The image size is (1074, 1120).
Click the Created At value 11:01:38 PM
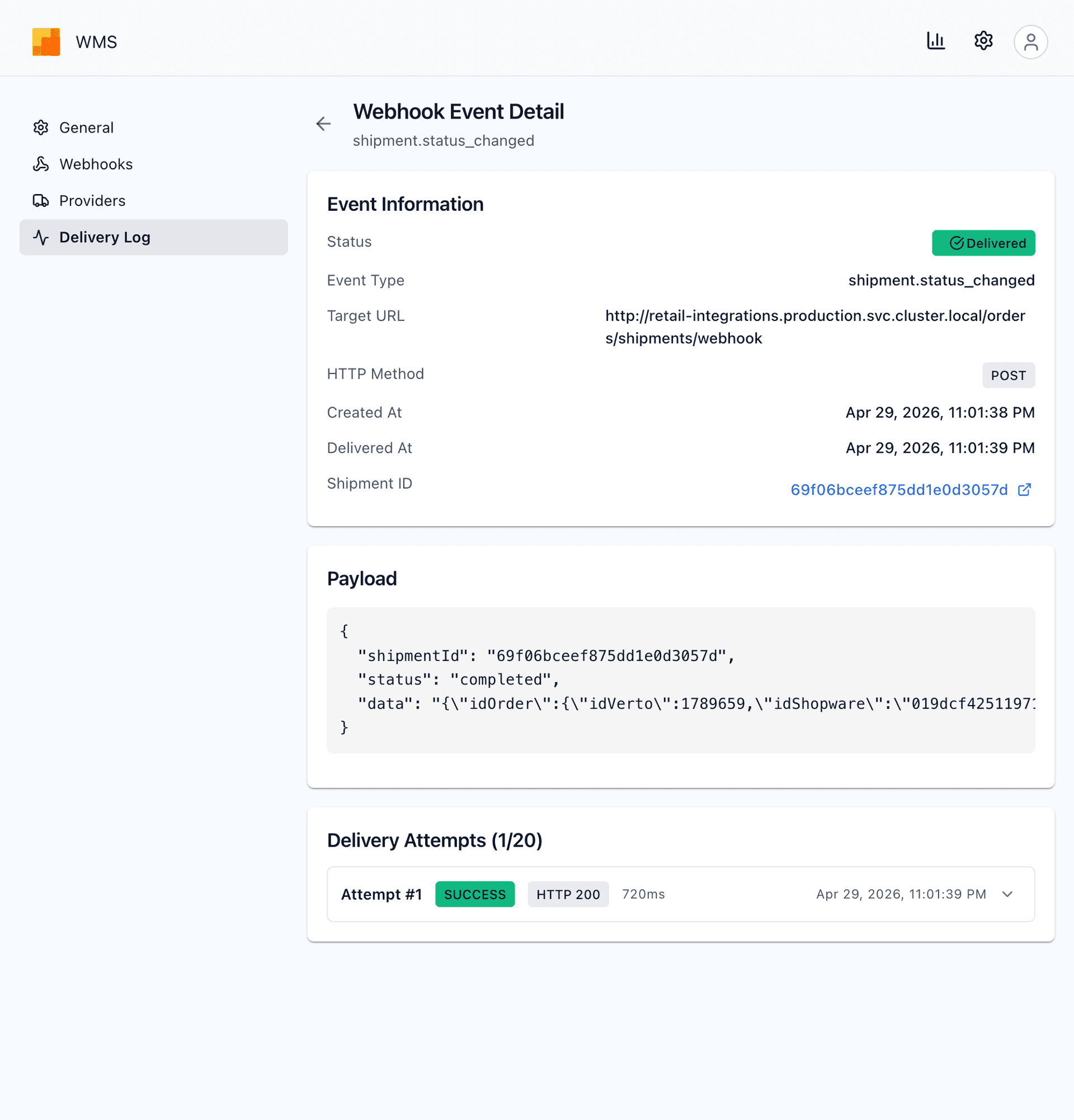[x=940, y=413]
